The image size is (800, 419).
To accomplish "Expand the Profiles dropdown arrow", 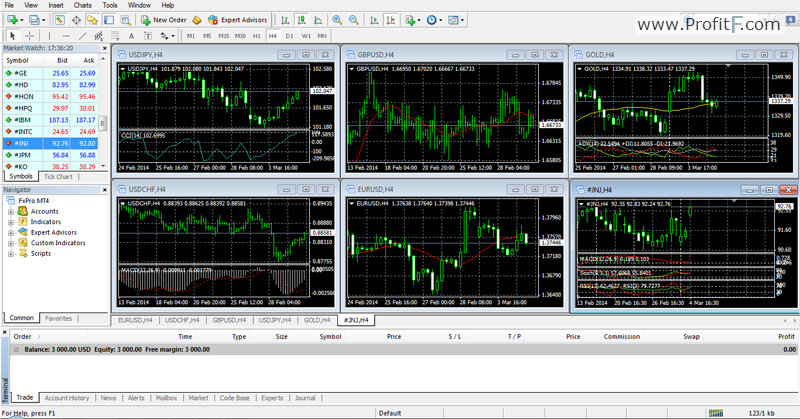I will (43, 20).
